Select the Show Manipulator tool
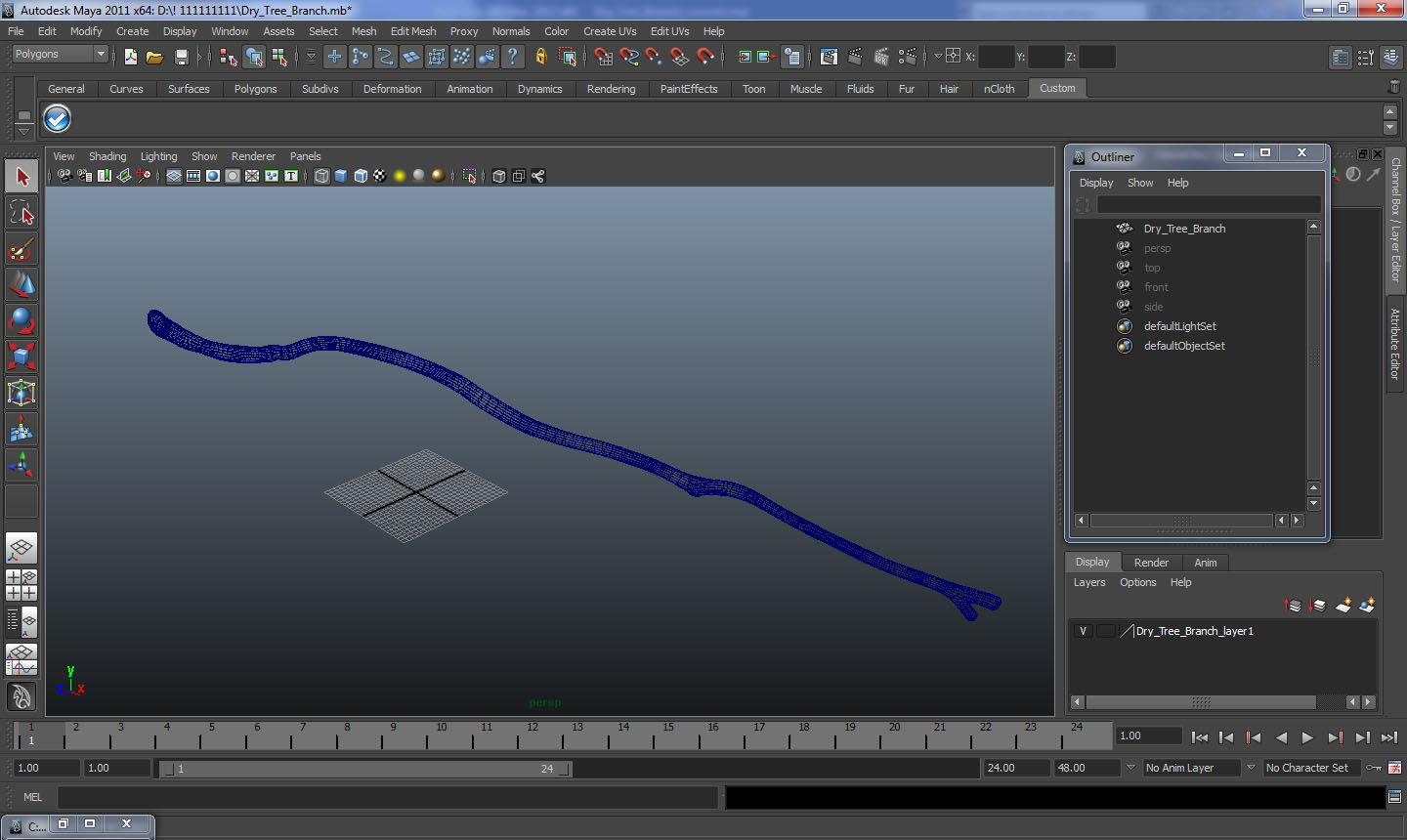This screenshot has height=840, width=1407. (21, 465)
